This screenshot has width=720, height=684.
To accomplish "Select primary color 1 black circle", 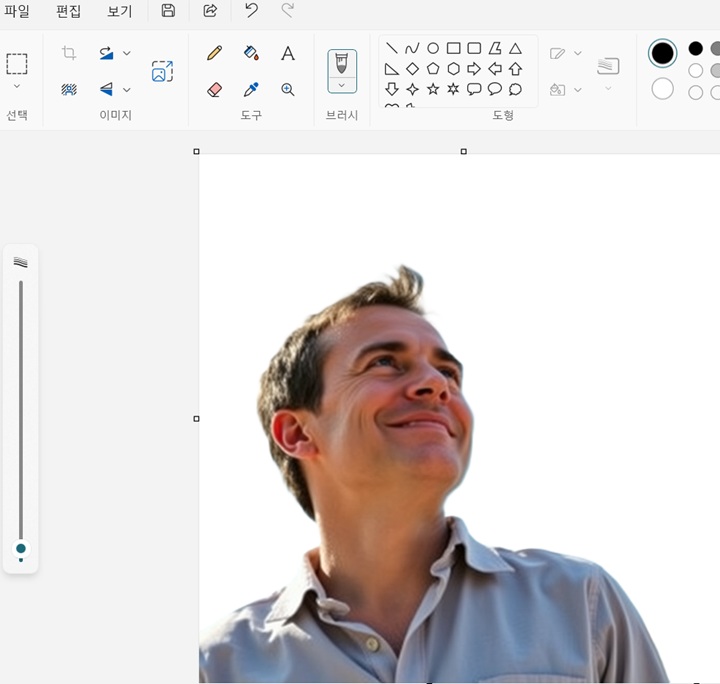I will 662,53.
